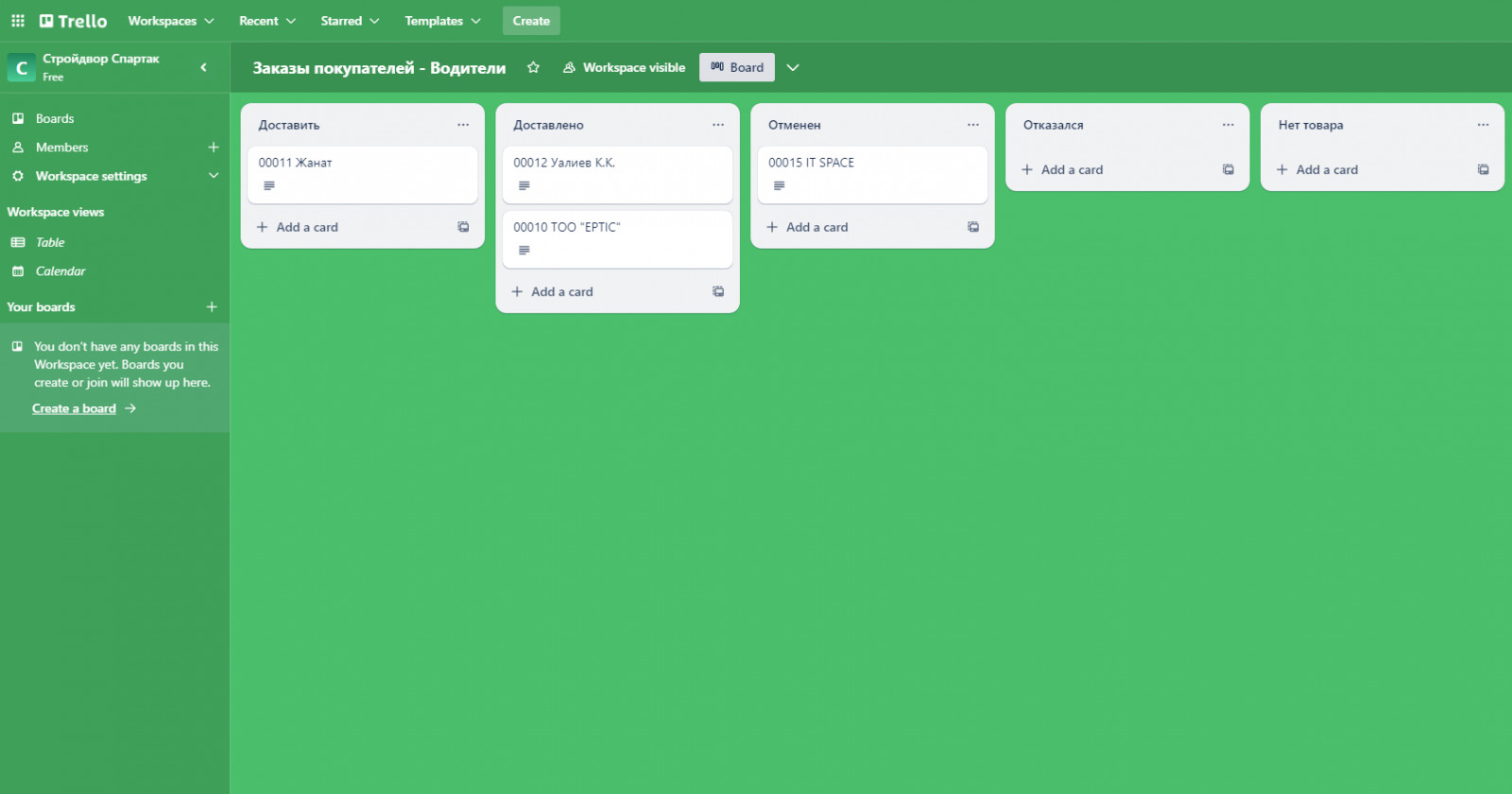
Task: Follow the Create a board link
Action: coord(74,408)
